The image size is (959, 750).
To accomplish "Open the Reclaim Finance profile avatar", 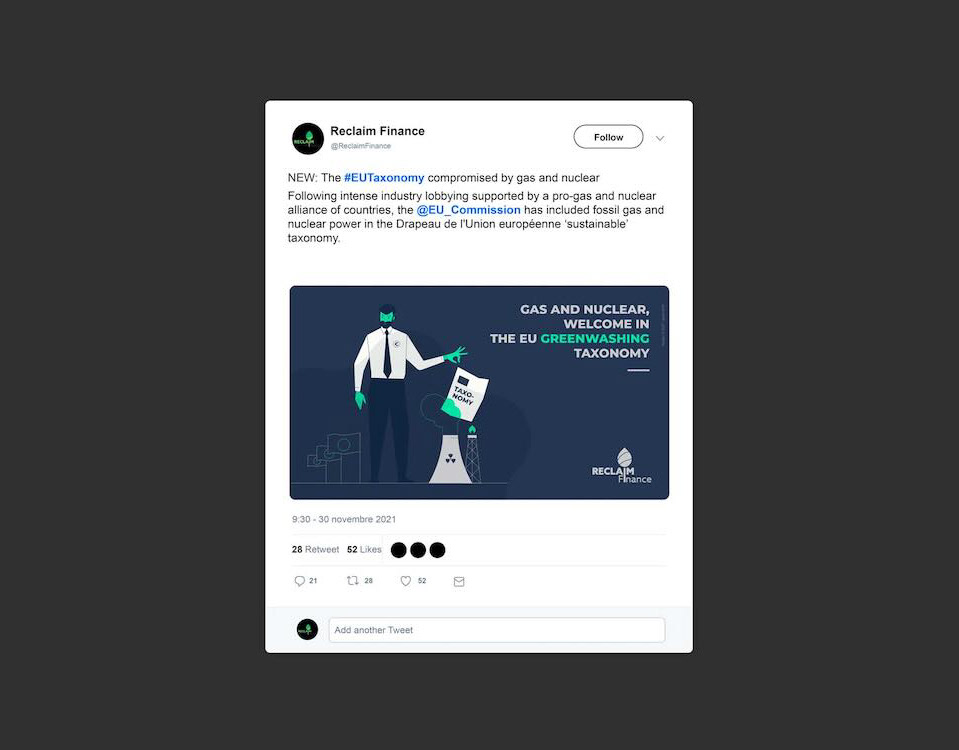I will tap(308, 138).
